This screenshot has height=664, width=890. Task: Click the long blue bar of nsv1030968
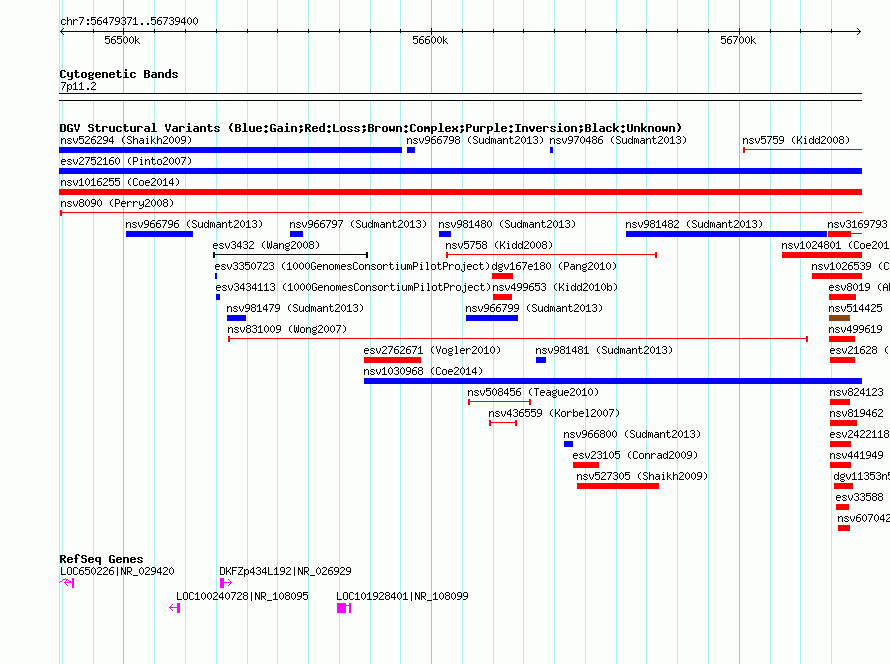[x=613, y=381]
